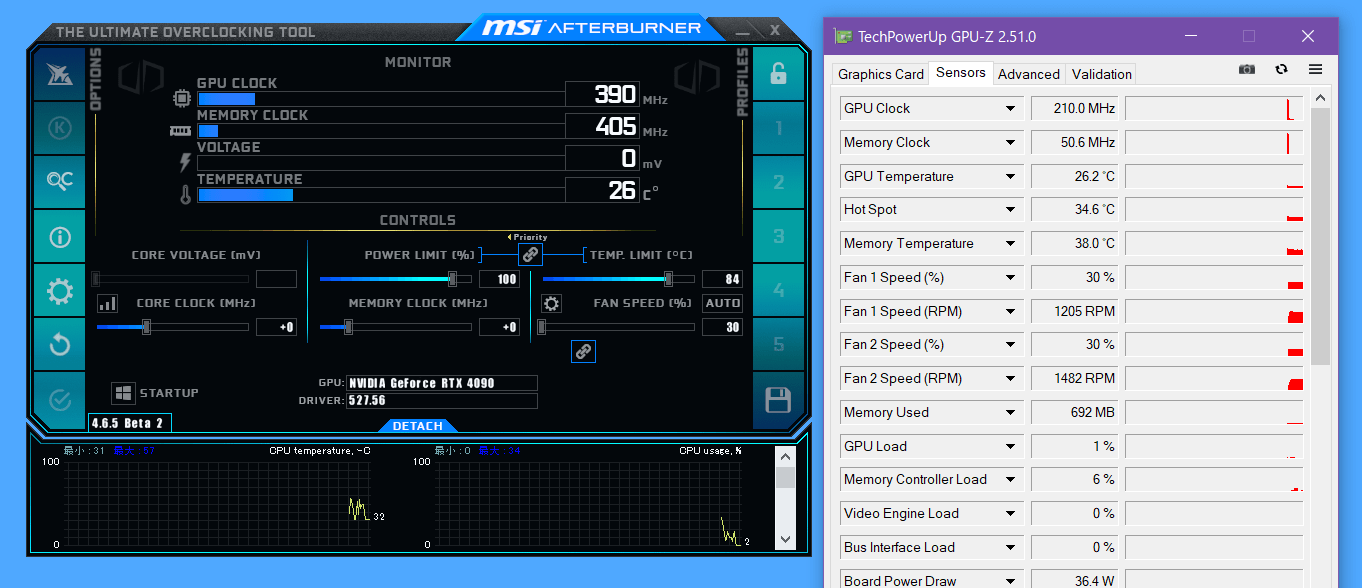Load Afterburner profile slot 2
This screenshot has height=588, width=1362.
click(x=778, y=182)
